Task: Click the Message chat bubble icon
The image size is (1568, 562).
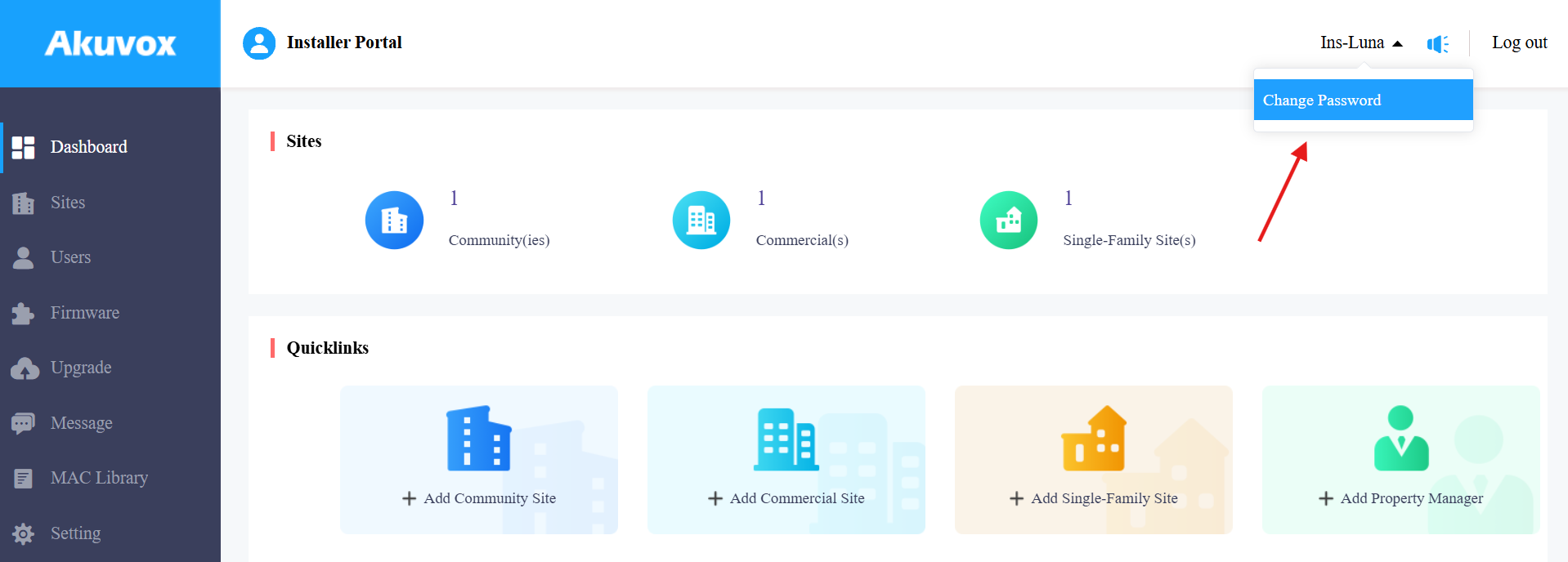Action: (x=23, y=423)
